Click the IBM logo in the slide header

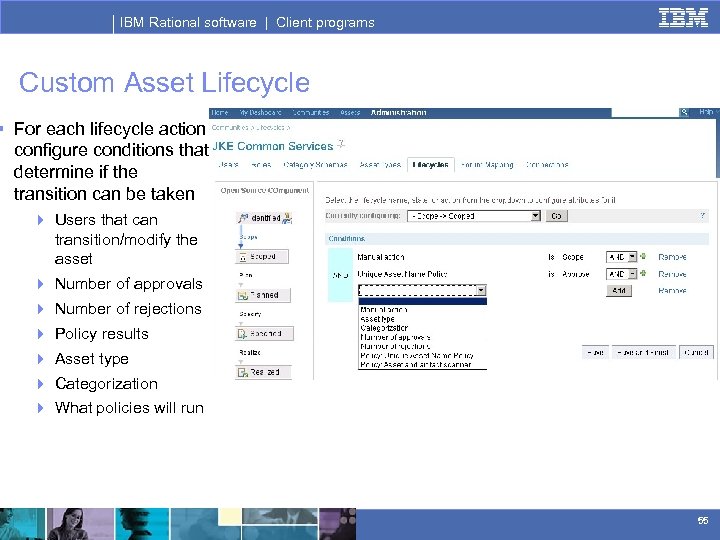(683, 18)
